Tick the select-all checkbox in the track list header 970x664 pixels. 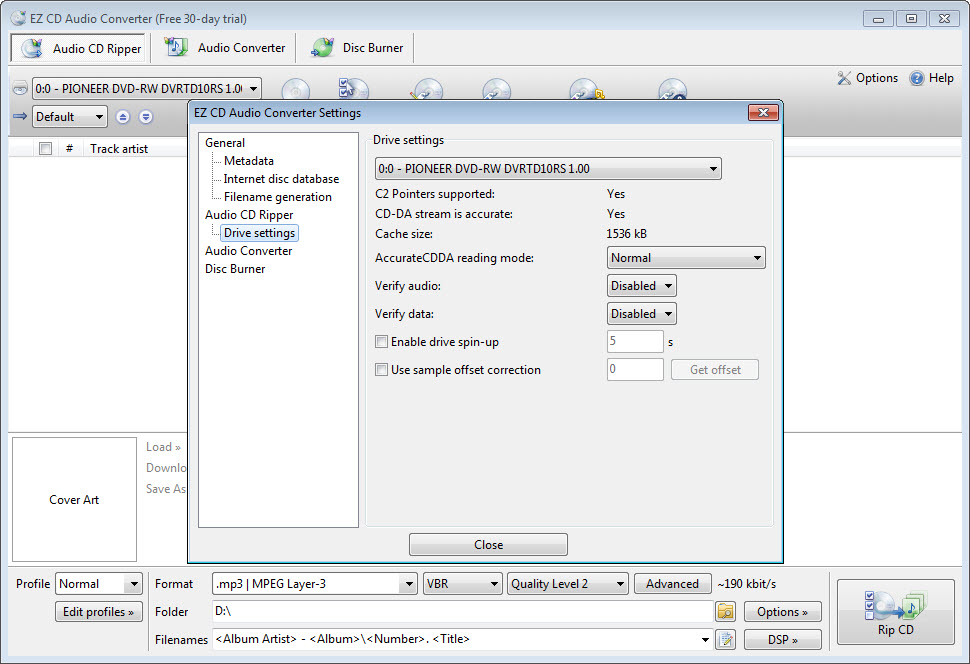(x=45, y=149)
